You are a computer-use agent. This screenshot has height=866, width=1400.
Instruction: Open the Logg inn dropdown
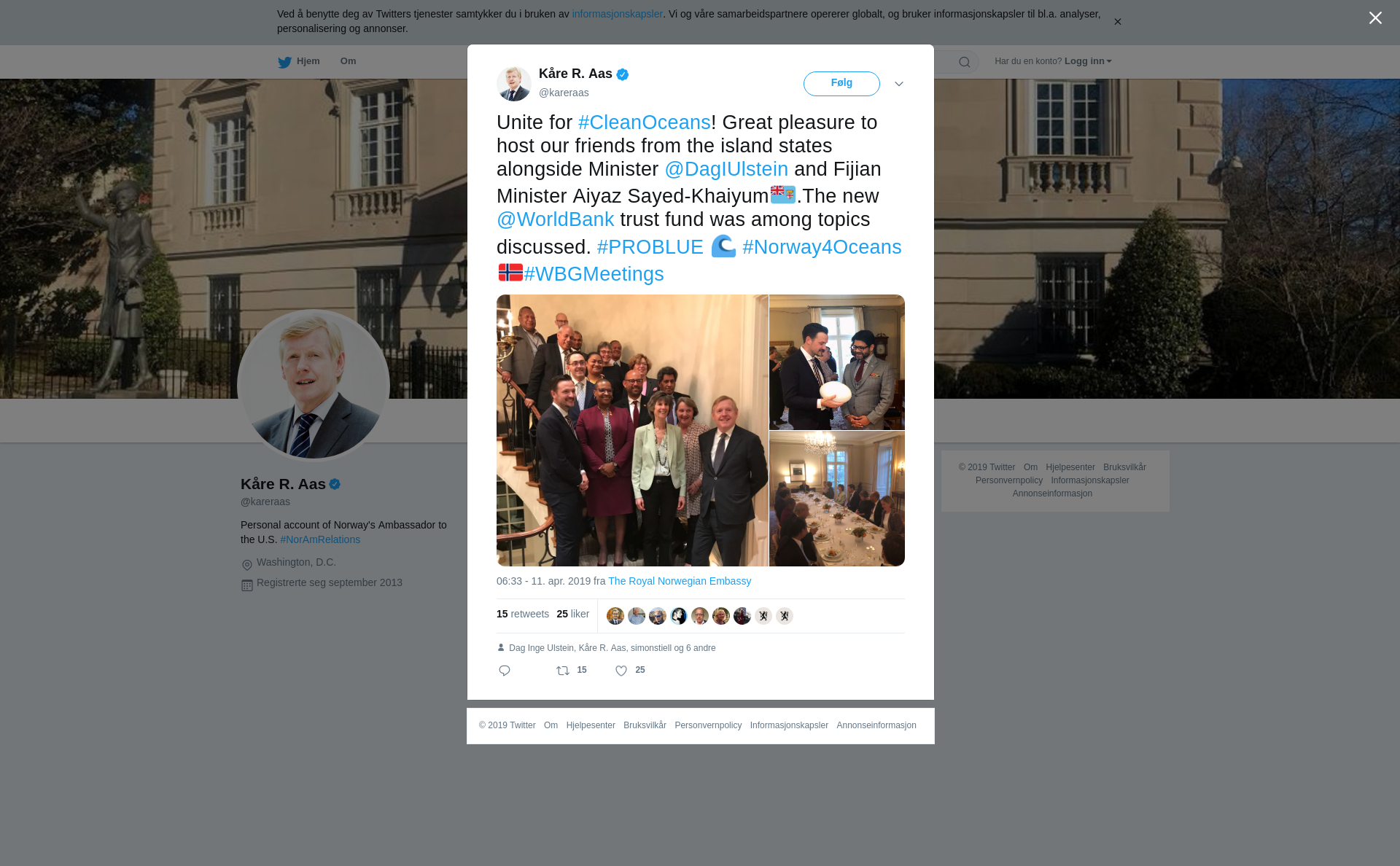(x=1088, y=61)
